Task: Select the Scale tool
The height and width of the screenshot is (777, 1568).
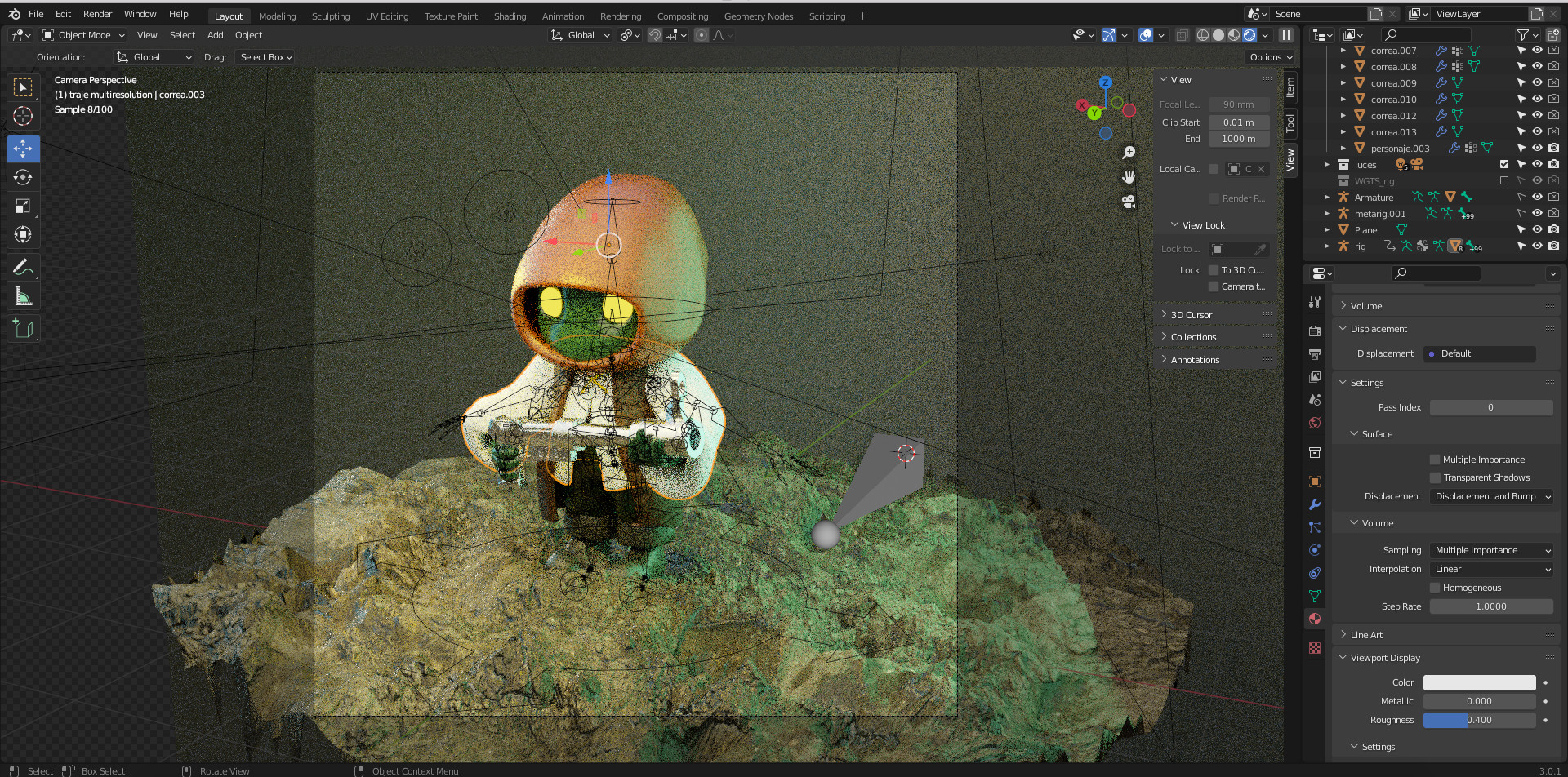Action: pyautogui.click(x=23, y=206)
